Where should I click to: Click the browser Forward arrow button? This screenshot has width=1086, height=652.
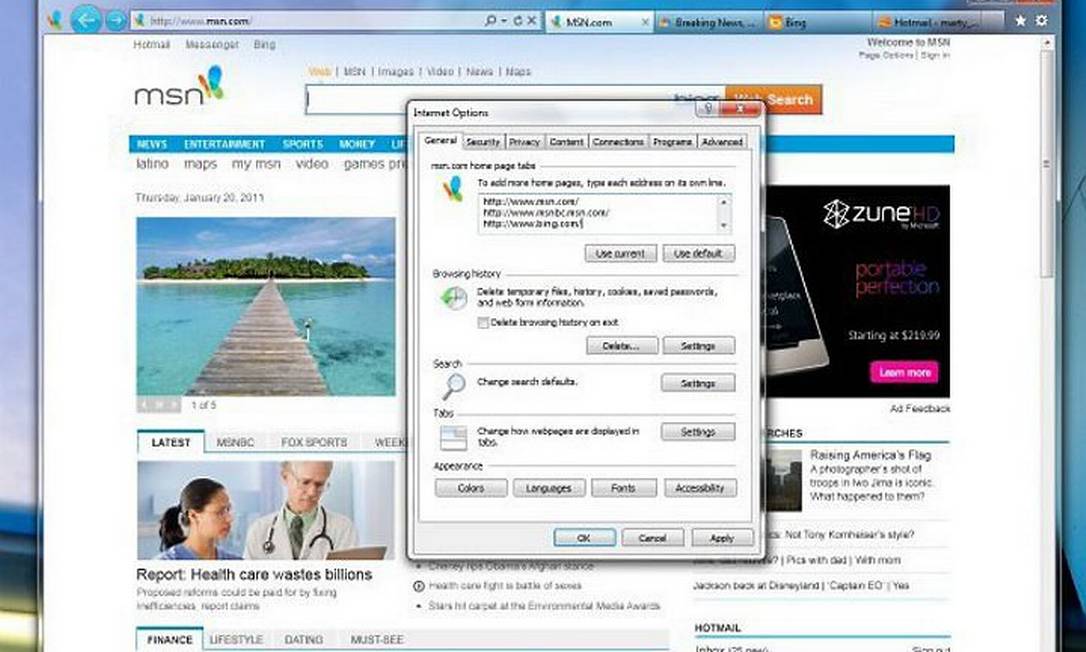point(116,20)
